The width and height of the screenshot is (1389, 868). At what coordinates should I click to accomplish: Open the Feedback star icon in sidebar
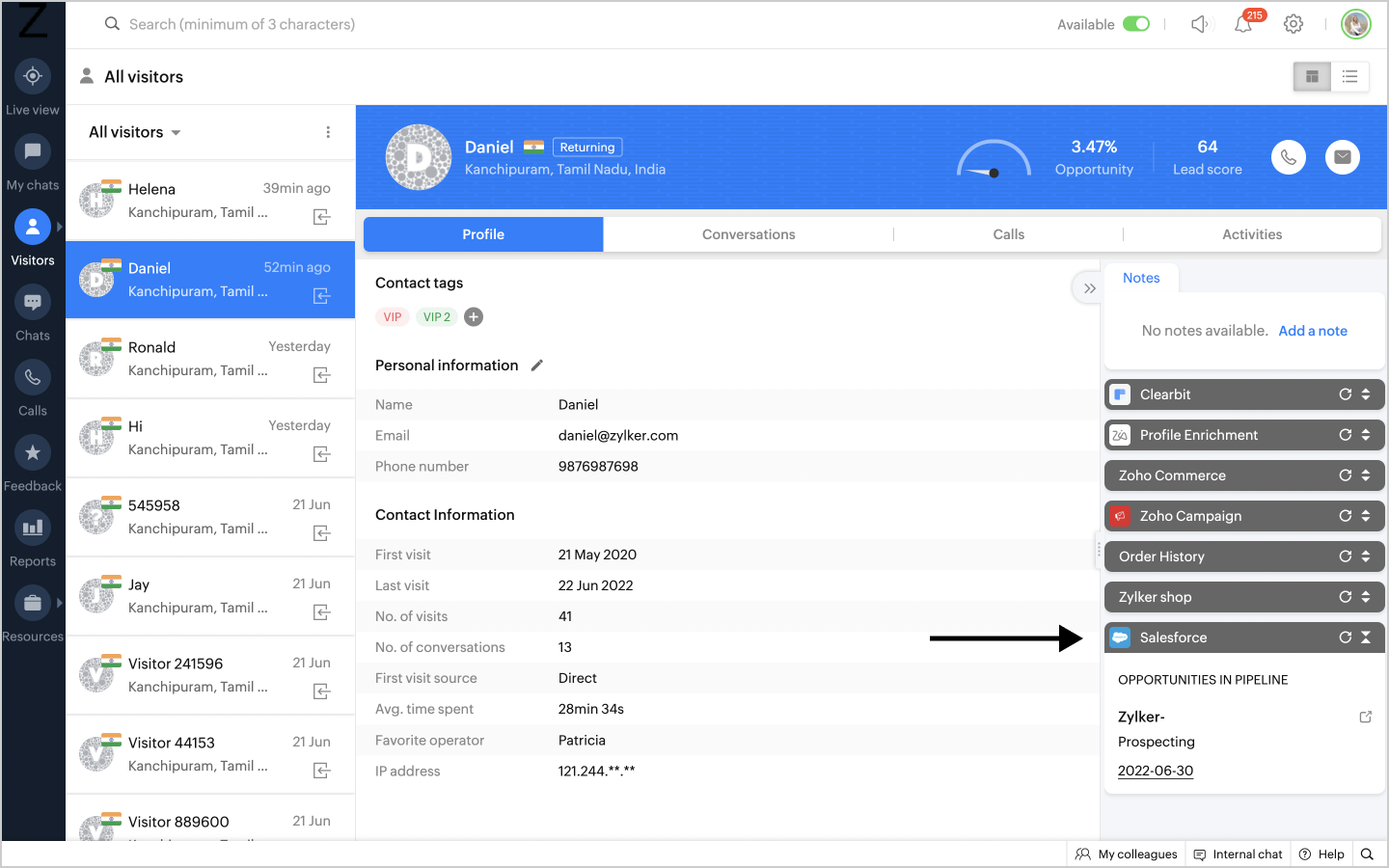click(x=33, y=452)
